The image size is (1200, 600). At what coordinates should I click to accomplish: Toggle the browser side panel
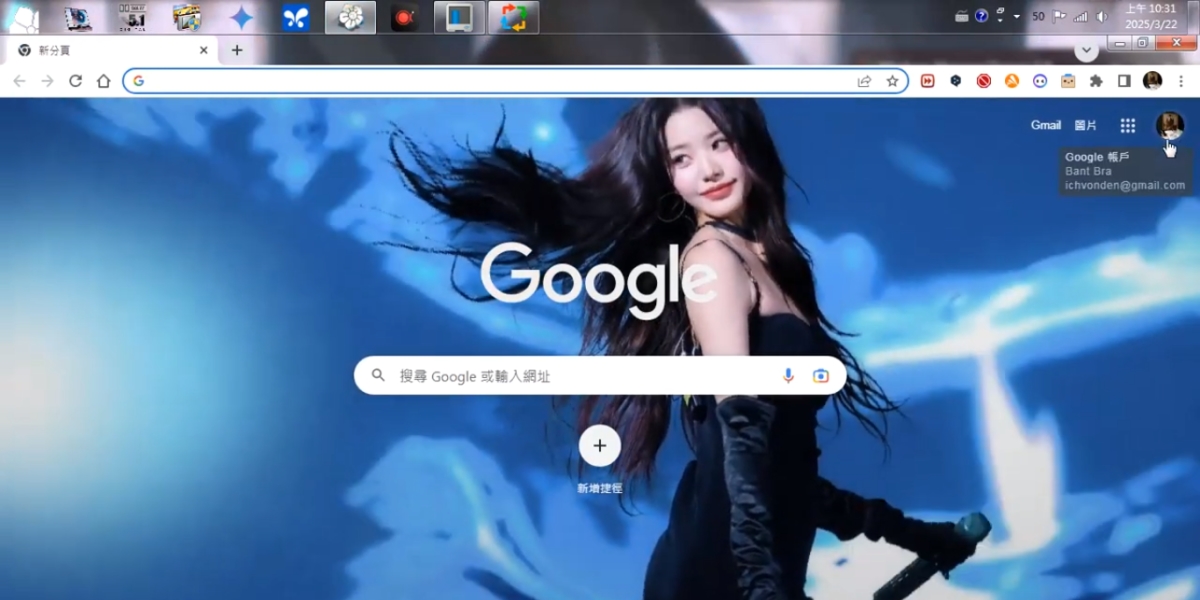(1124, 81)
